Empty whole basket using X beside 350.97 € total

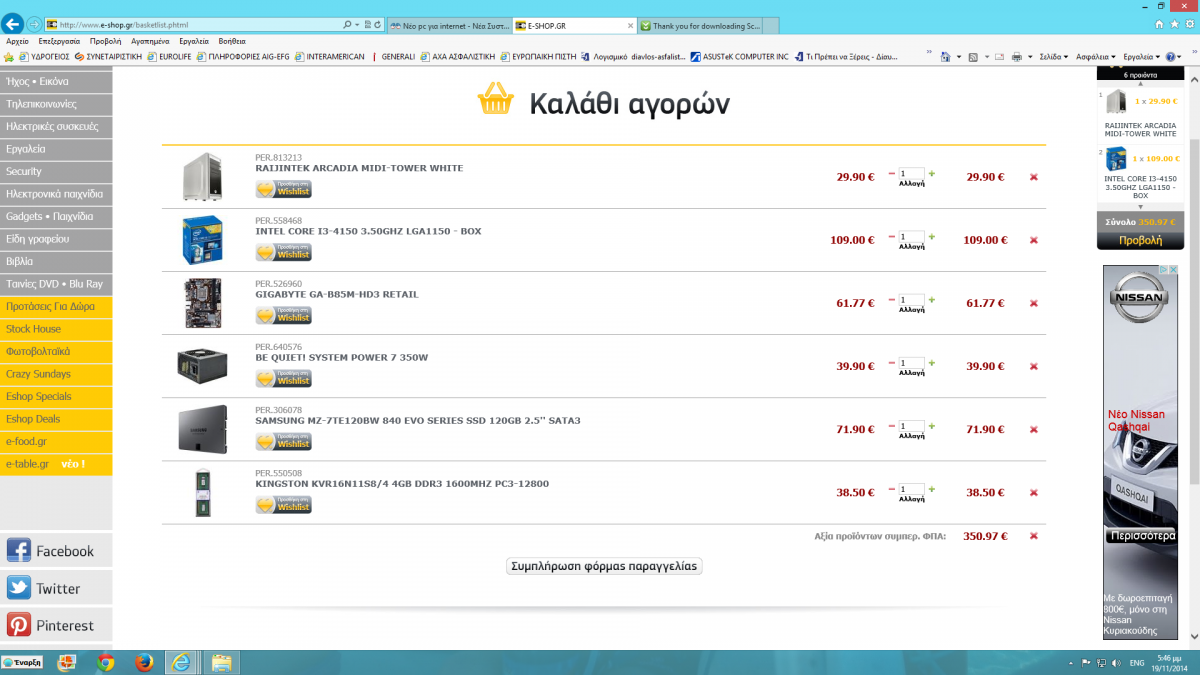[x=1034, y=536]
